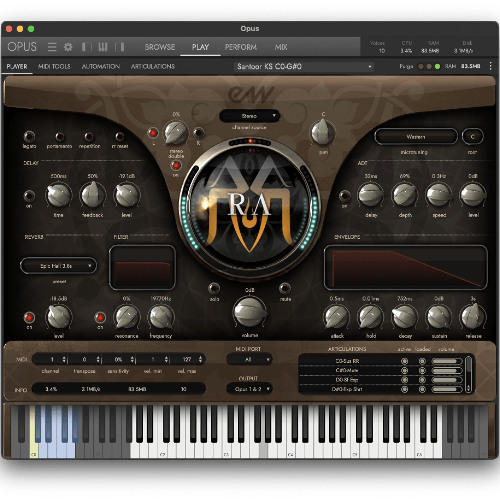Click the ADT delay knob

click(371, 195)
